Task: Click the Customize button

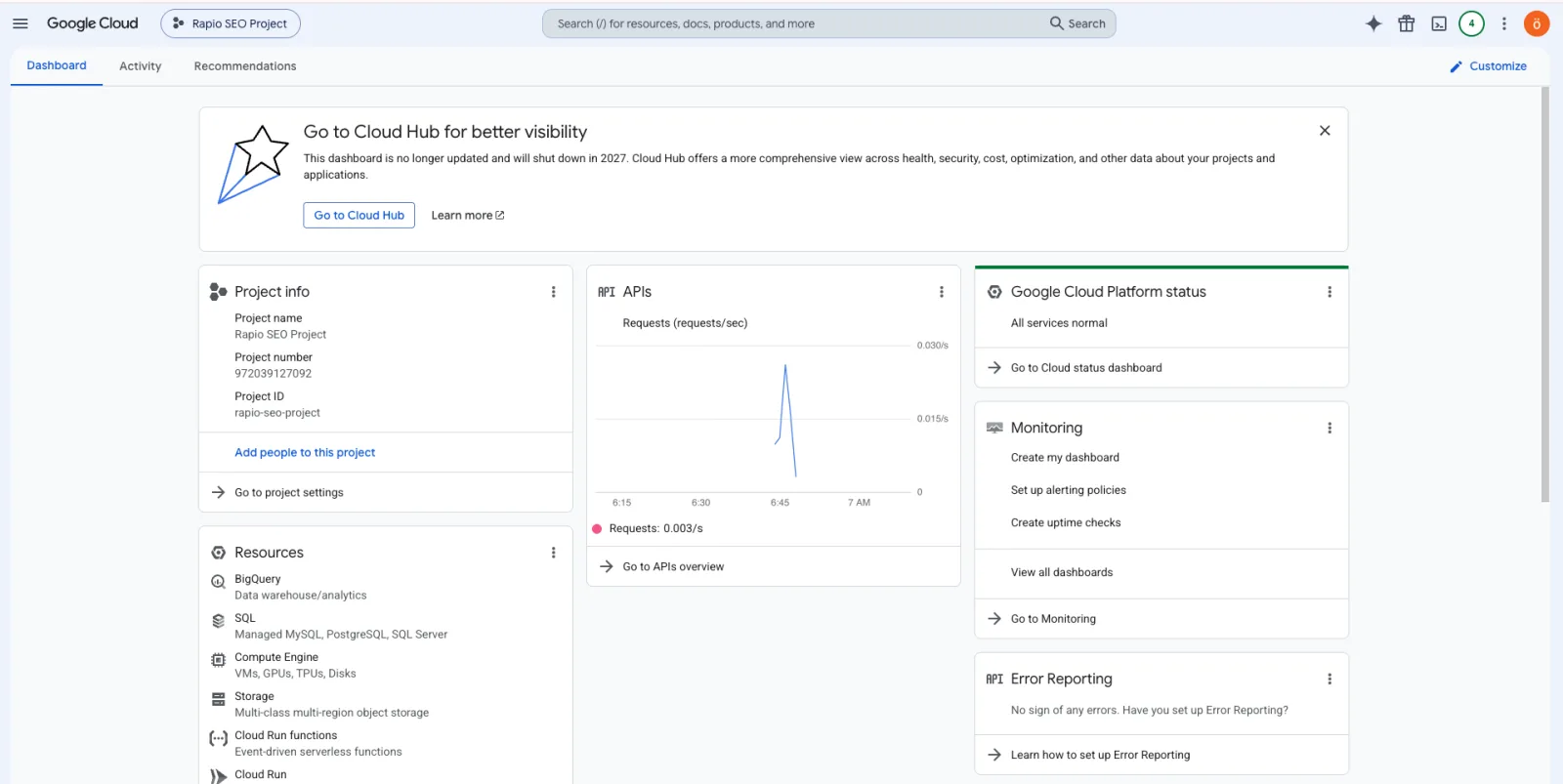Action: click(x=1488, y=66)
